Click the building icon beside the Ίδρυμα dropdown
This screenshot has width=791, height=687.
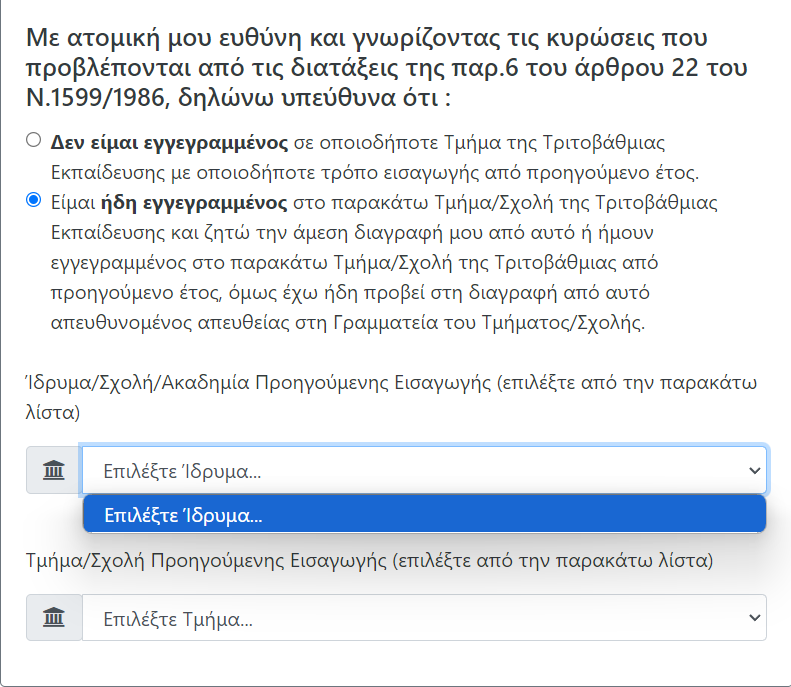[54, 470]
